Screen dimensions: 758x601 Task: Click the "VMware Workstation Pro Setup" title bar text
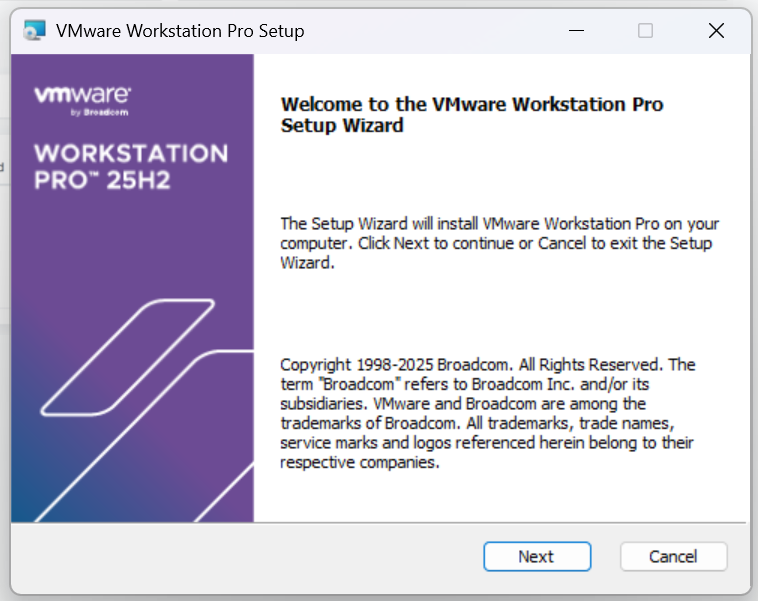coord(180,31)
